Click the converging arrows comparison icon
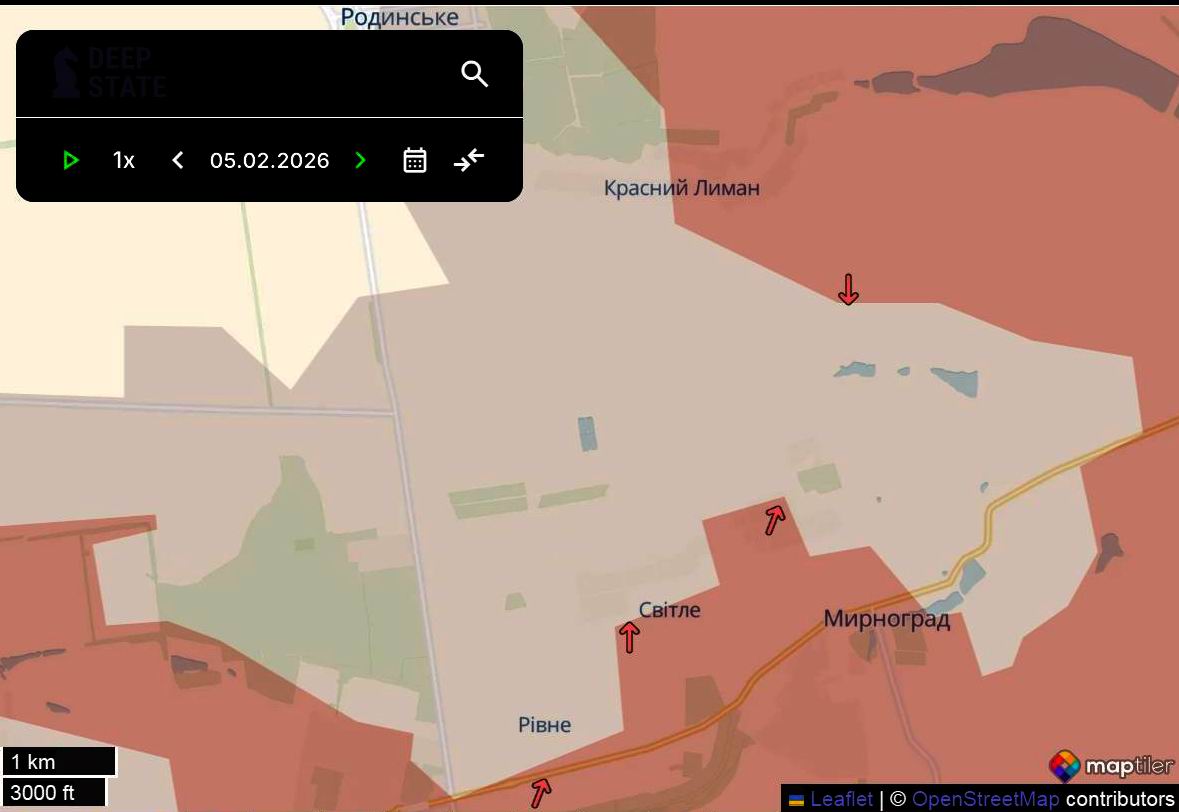1179x812 pixels. [x=468, y=160]
